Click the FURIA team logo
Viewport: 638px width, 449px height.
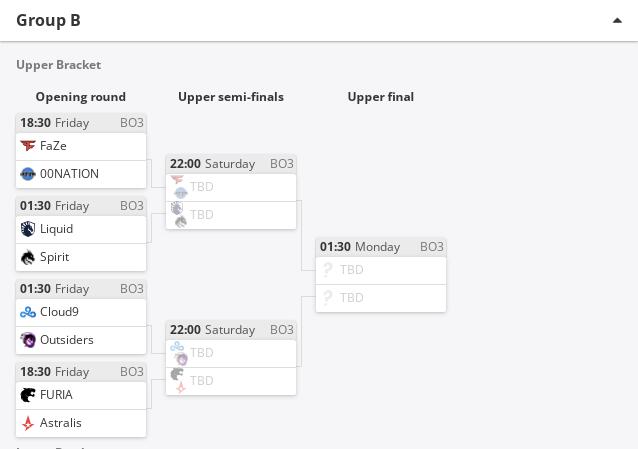(x=28, y=395)
